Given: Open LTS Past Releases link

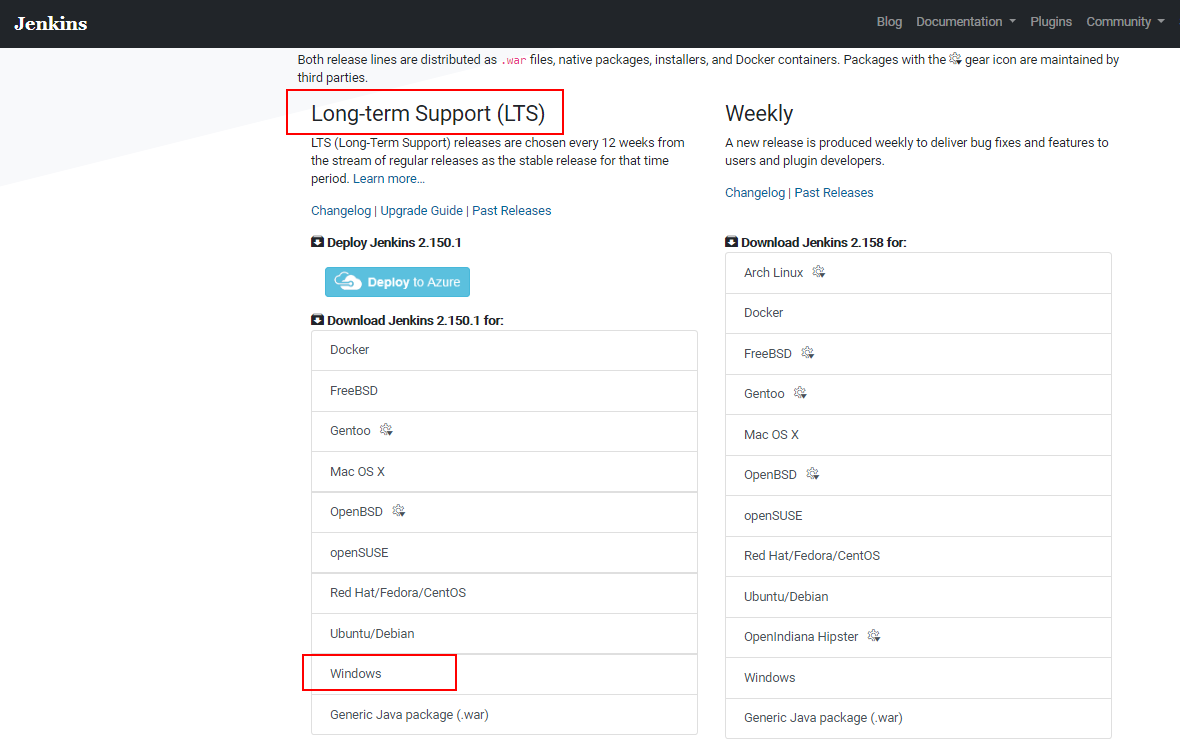Looking at the screenshot, I should click(x=512, y=211).
